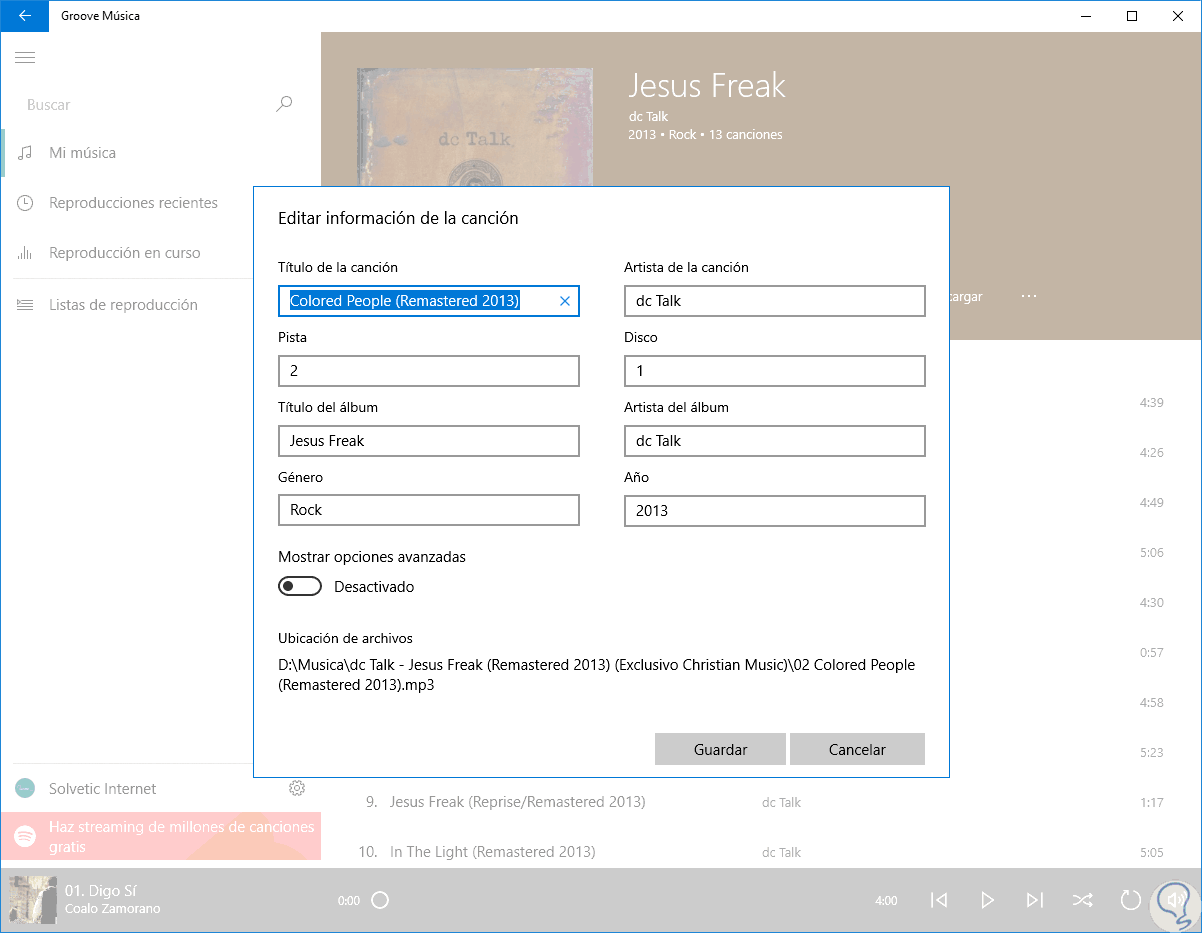This screenshot has width=1202, height=933.
Task: Click the playback progress slider handle
Action: [x=380, y=900]
